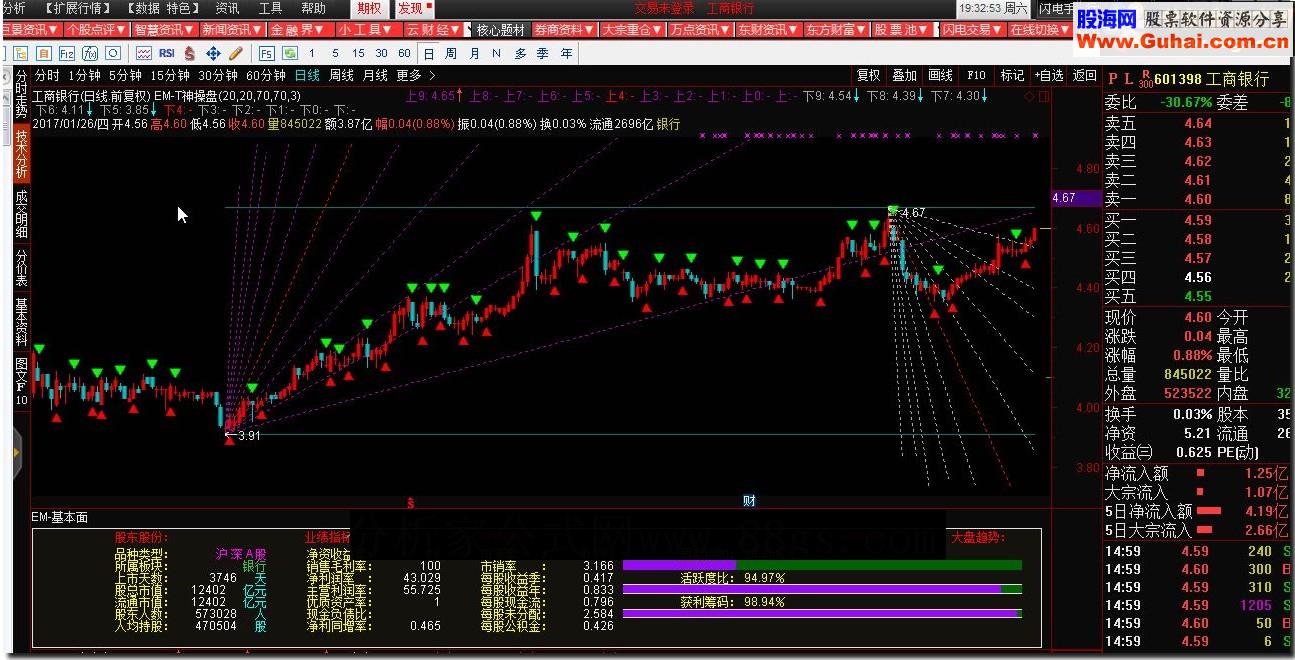The height and width of the screenshot is (660, 1295).
Task: Click the F5 toolbar icon
Action: pos(266,53)
